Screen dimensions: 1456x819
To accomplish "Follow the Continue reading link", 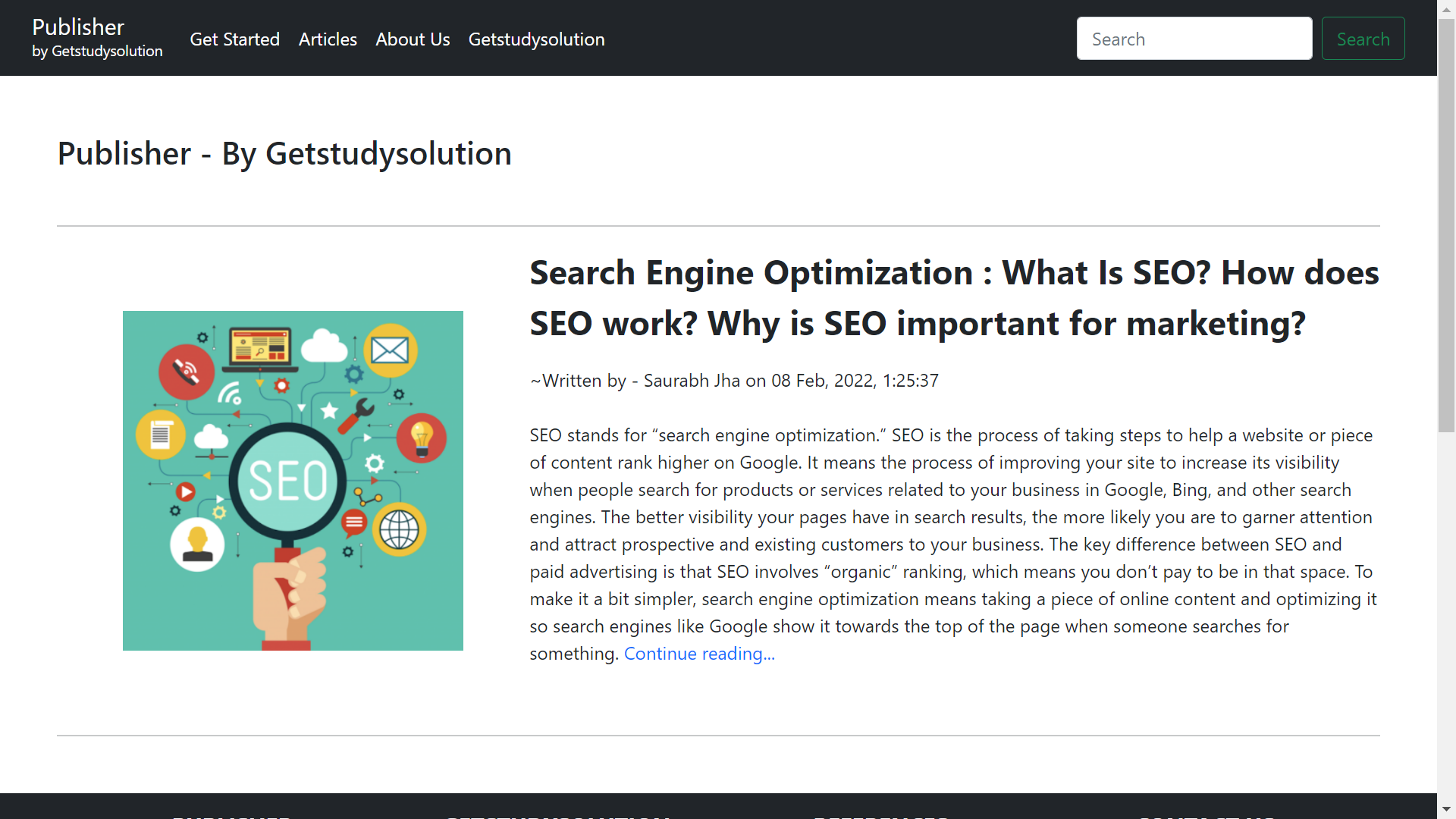I will 699,654.
